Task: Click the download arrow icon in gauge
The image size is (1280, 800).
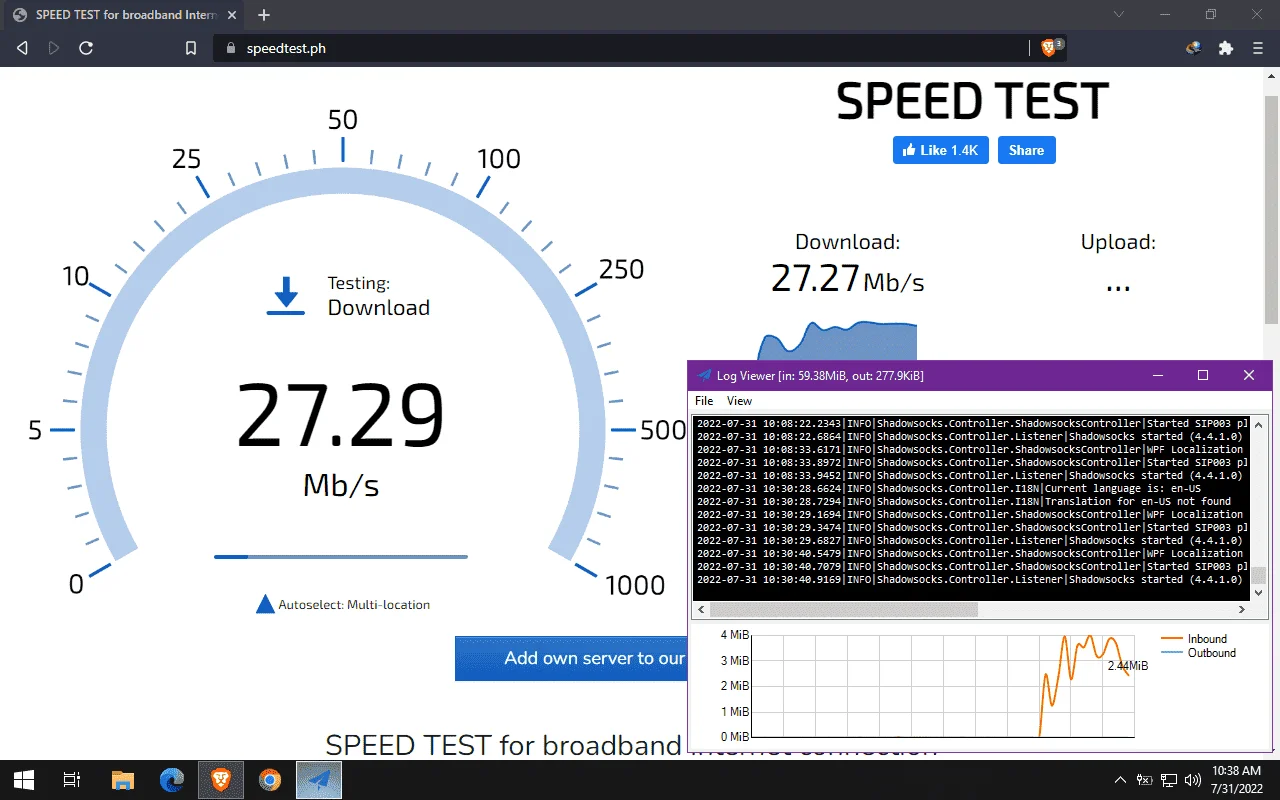Action: click(286, 296)
